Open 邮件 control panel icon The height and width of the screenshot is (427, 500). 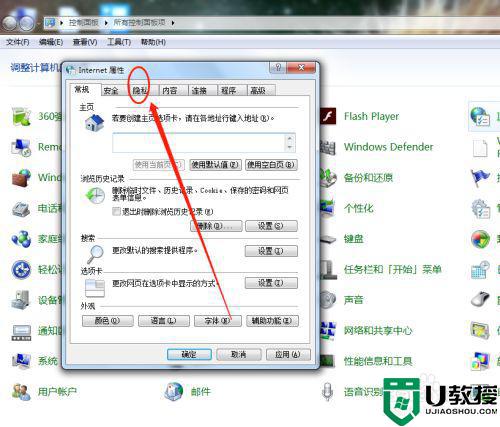click(x=174, y=392)
